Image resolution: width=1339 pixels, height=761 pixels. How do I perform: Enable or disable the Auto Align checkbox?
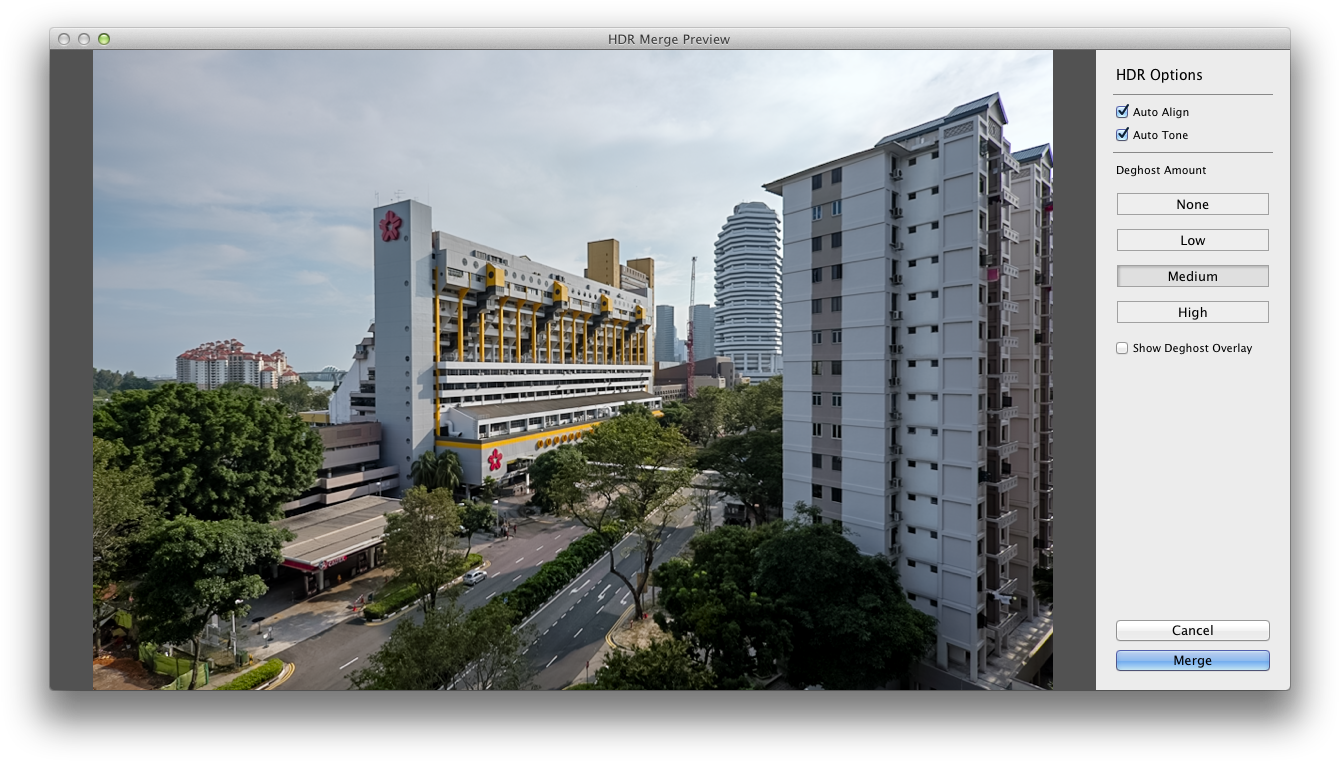1122,112
